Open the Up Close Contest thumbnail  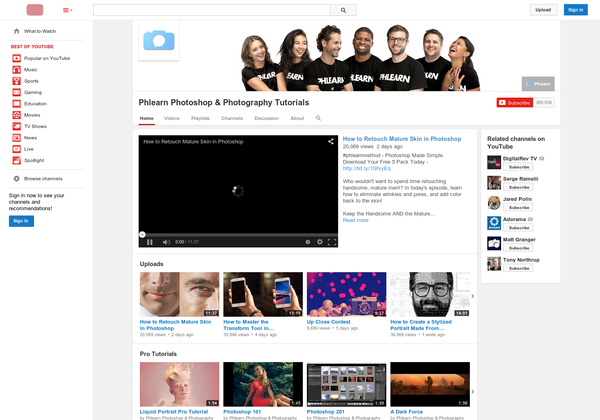(346, 294)
